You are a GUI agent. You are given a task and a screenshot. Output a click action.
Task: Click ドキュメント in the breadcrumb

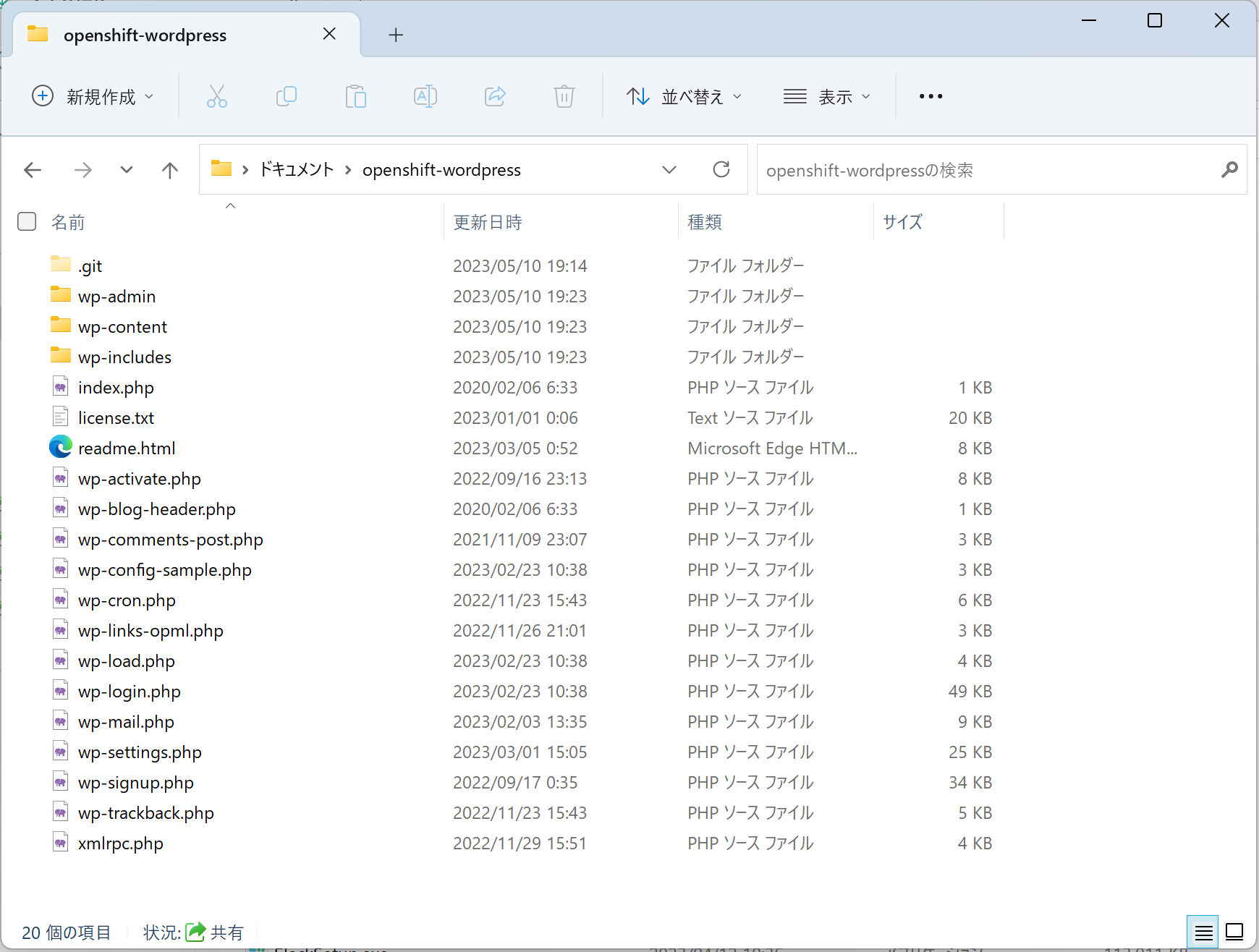(x=297, y=170)
